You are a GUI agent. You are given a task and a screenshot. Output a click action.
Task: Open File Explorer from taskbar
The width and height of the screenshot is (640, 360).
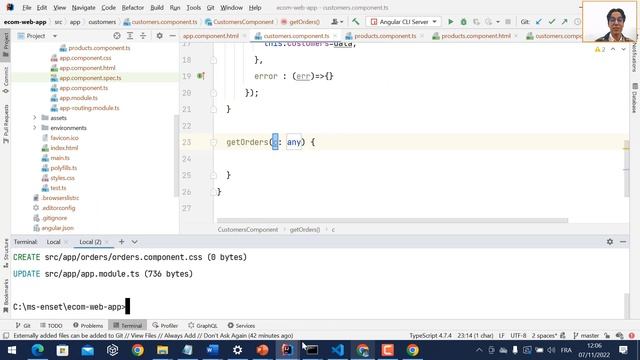pyautogui.click(x=162, y=350)
